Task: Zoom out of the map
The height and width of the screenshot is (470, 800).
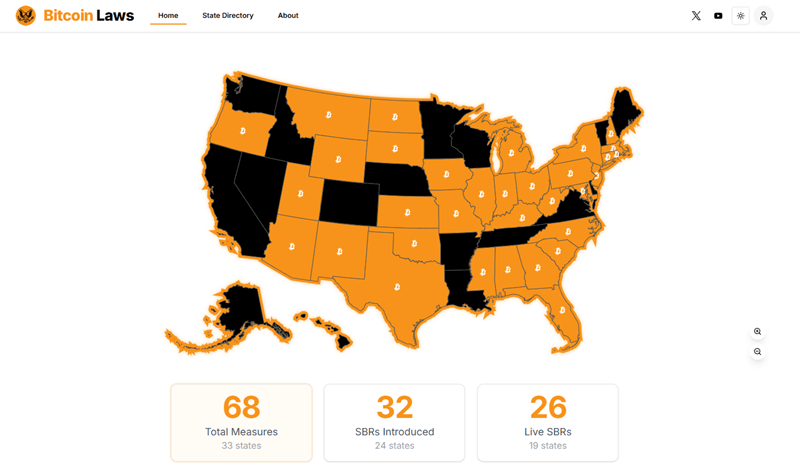Action: click(758, 352)
